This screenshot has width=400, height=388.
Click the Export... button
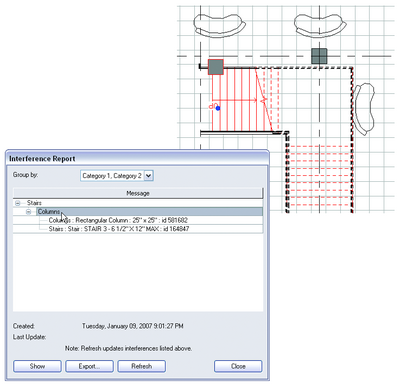click(x=89, y=366)
